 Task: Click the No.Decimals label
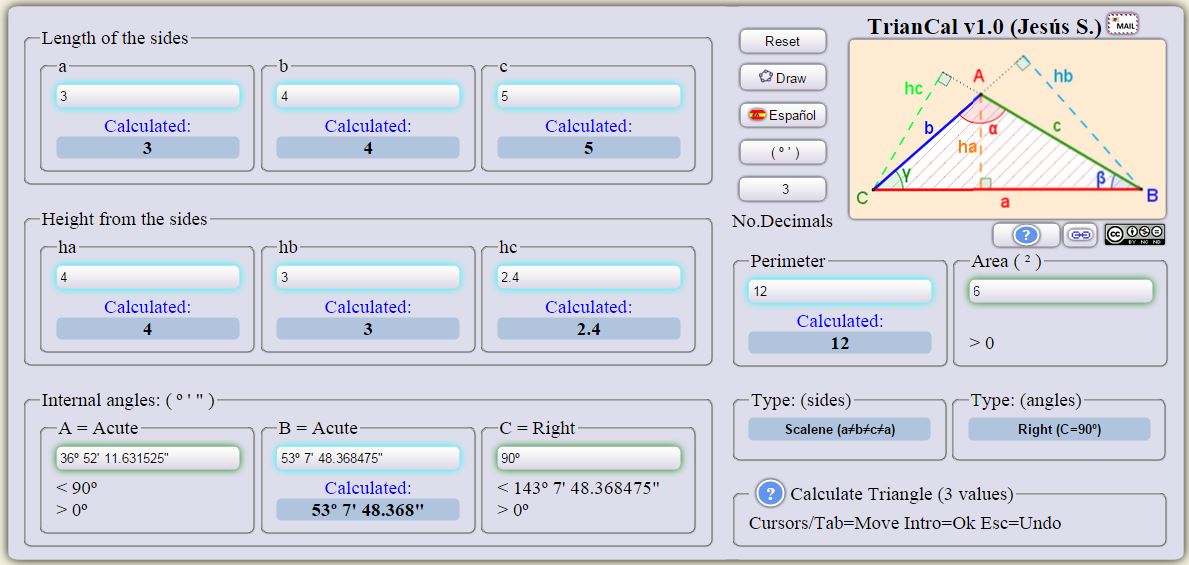782,221
